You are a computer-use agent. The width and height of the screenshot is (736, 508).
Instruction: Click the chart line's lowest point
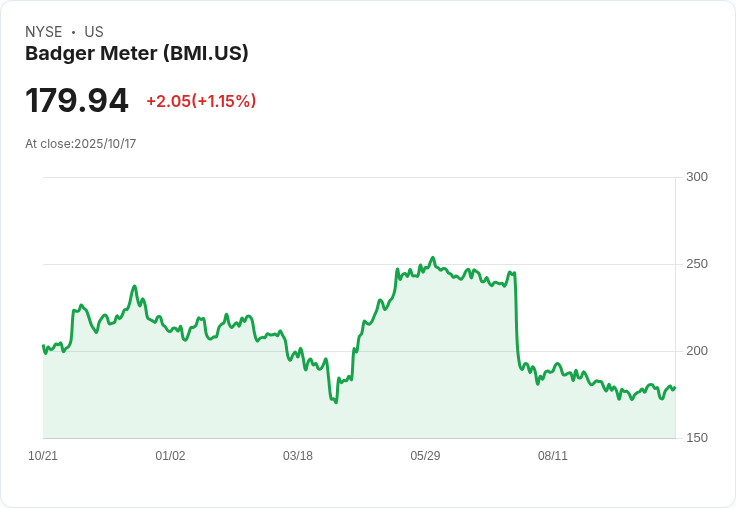(336, 402)
